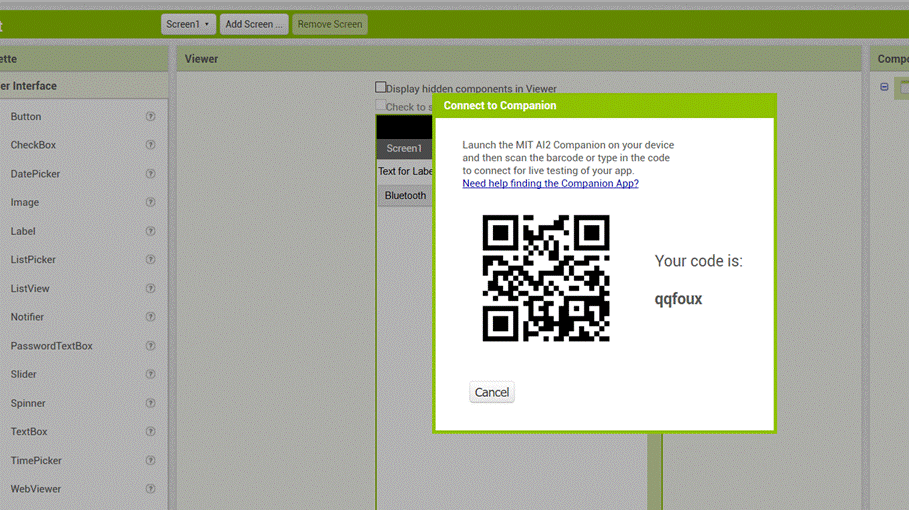The width and height of the screenshot is (909, 510).
Task: Open help icon for WebViewer component
Action: point(150,489)
